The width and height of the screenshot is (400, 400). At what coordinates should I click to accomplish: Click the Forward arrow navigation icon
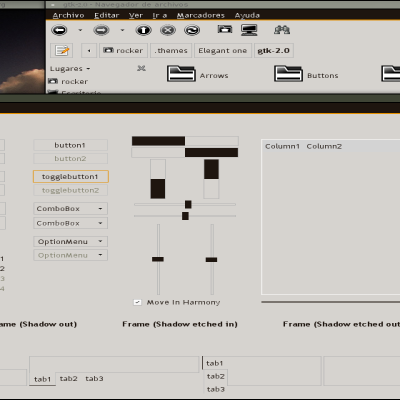[x=101, y=30]
